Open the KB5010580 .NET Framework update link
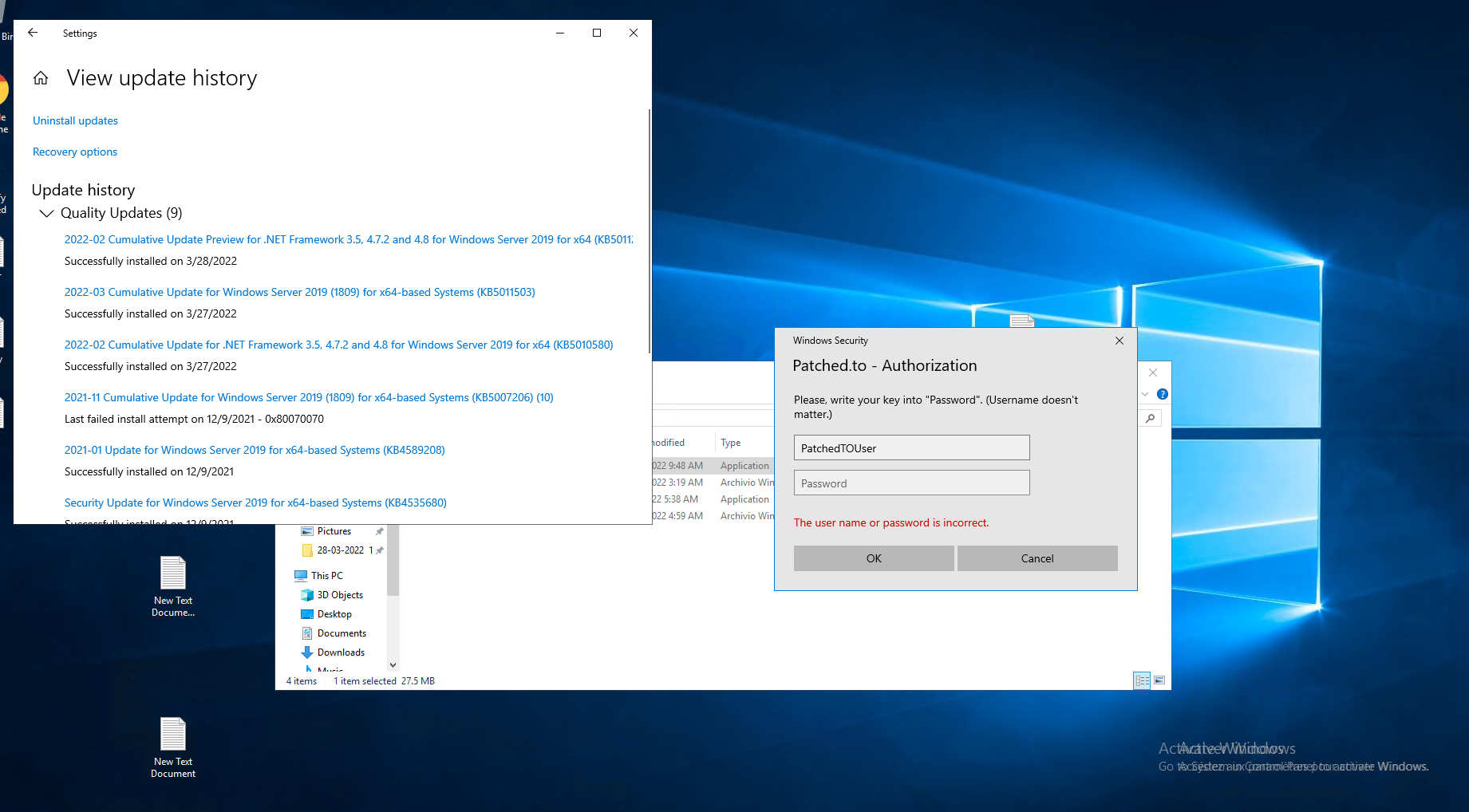Screen dimensions: 1469x812 pyautogui.click(x=339, y=345)
